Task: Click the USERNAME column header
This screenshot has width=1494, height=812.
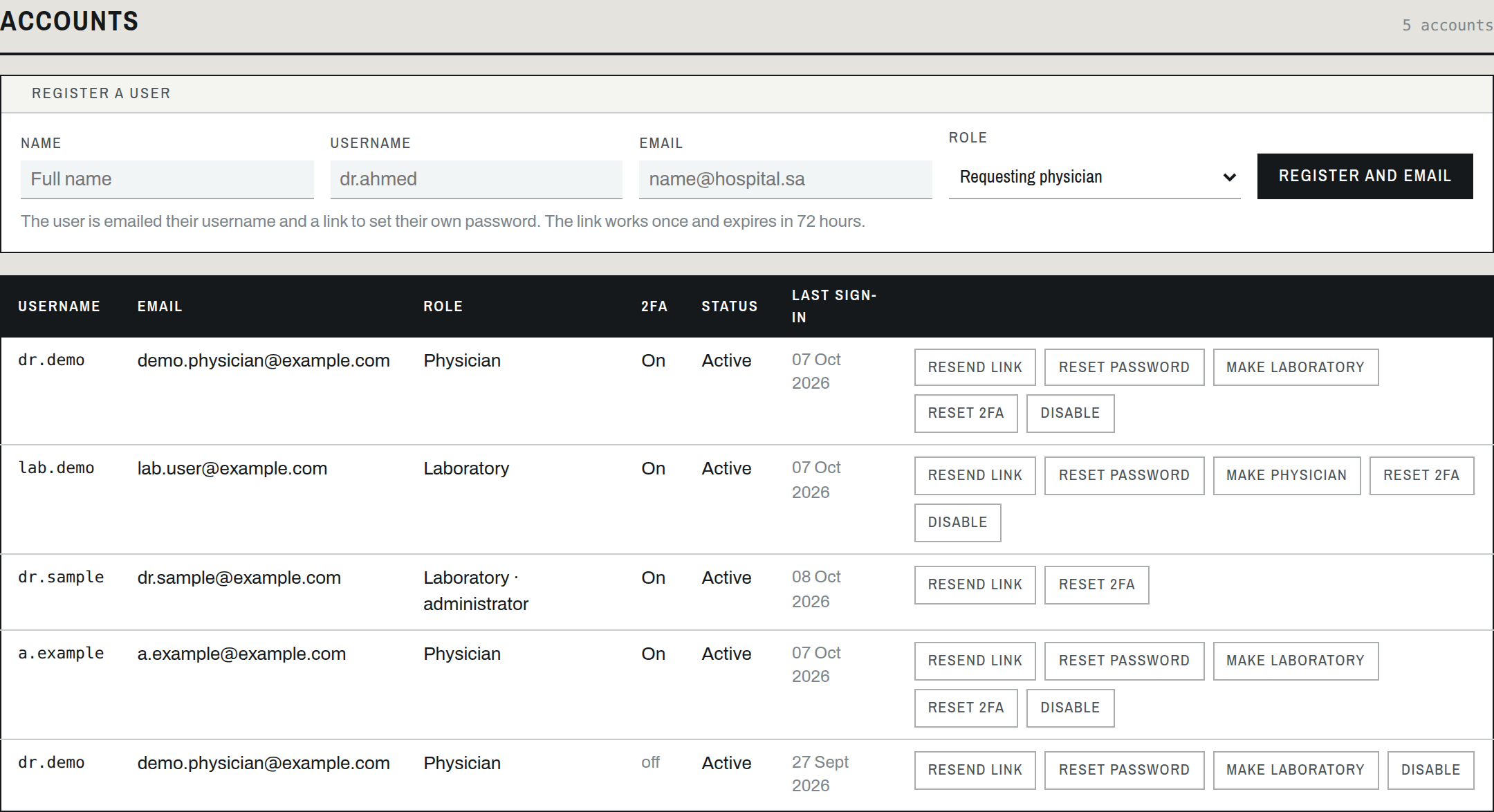Action: [x=59, y=306]
